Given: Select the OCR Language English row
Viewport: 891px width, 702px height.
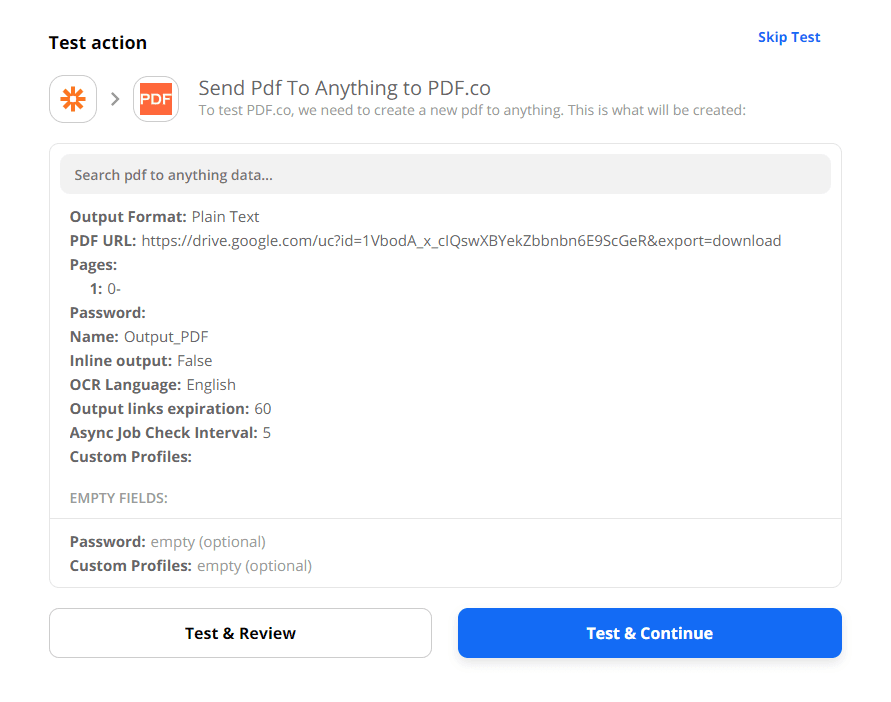Looking at the screenshot, I should [153, 385].
